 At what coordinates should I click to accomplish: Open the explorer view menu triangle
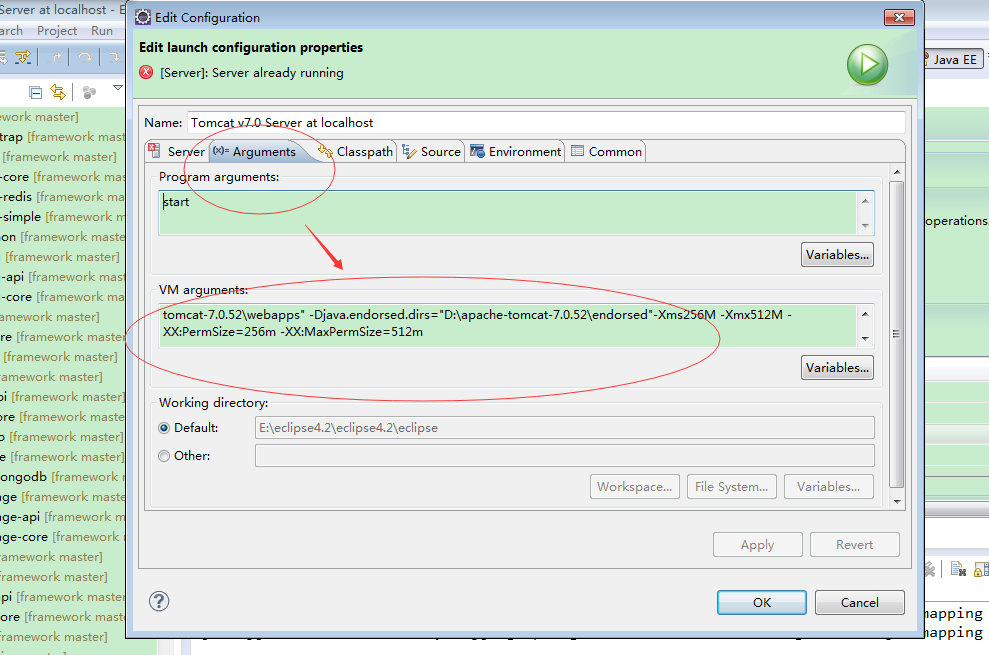117,88
